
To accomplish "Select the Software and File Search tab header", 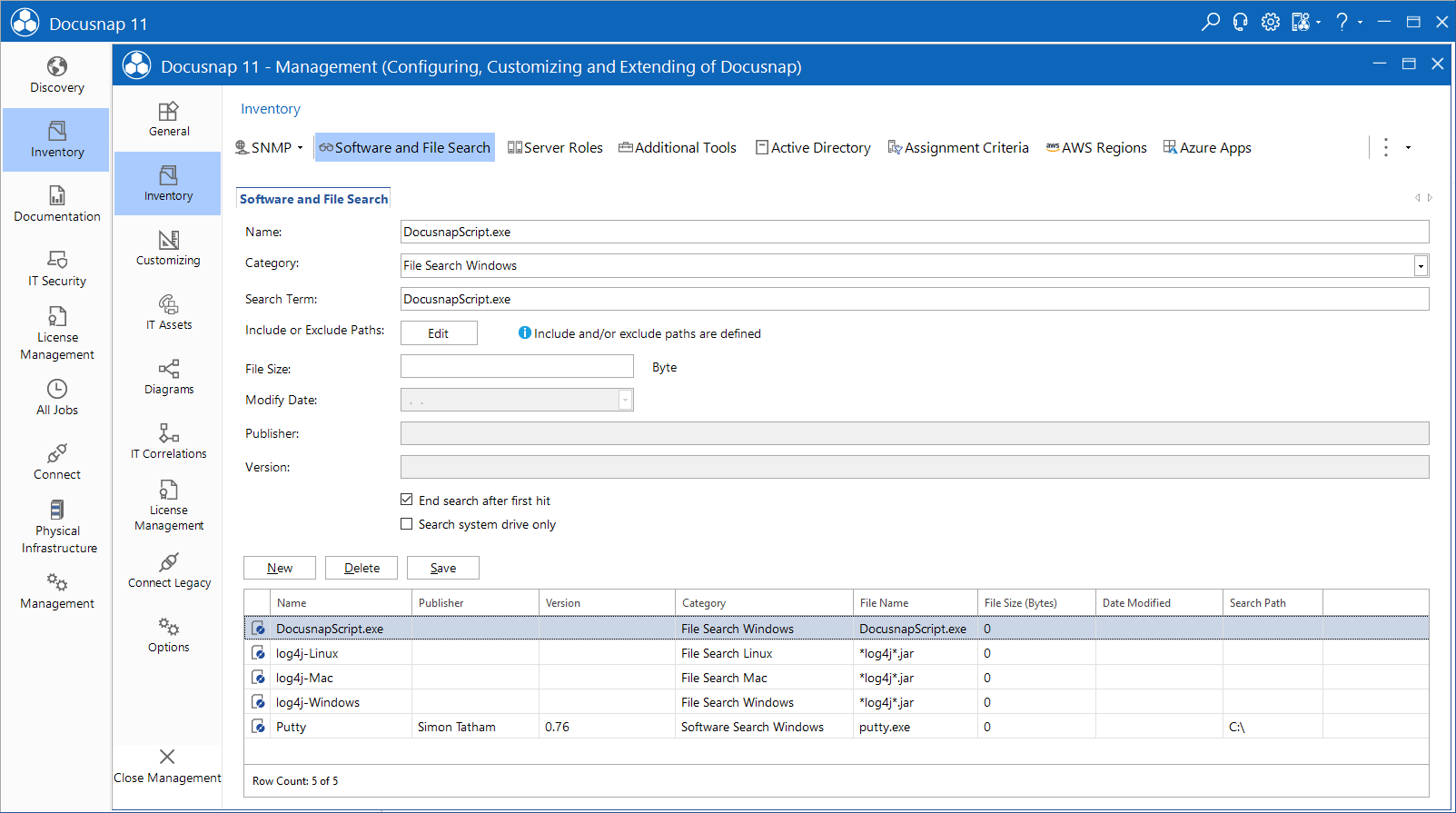I will (x=313, y=199).
